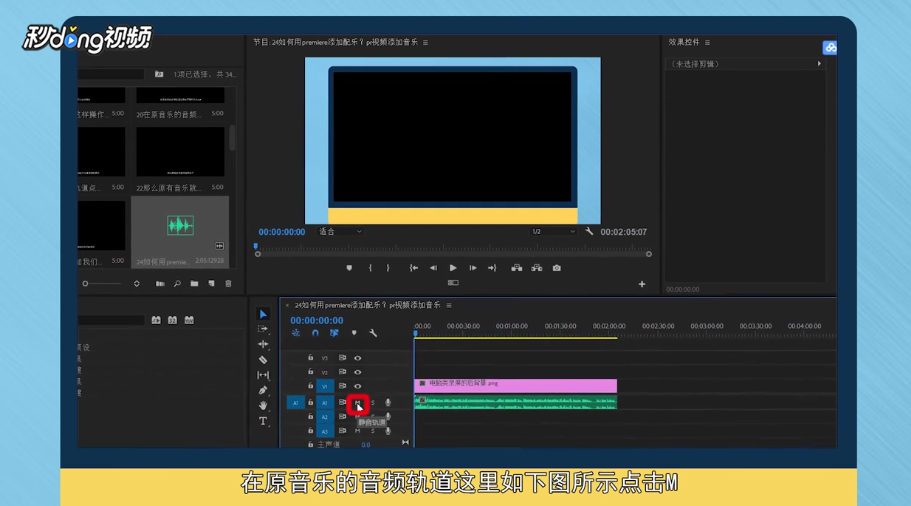Viewport: 911px width, 506px height.
Task: Select the Type tool
Action: coord(263,421)
